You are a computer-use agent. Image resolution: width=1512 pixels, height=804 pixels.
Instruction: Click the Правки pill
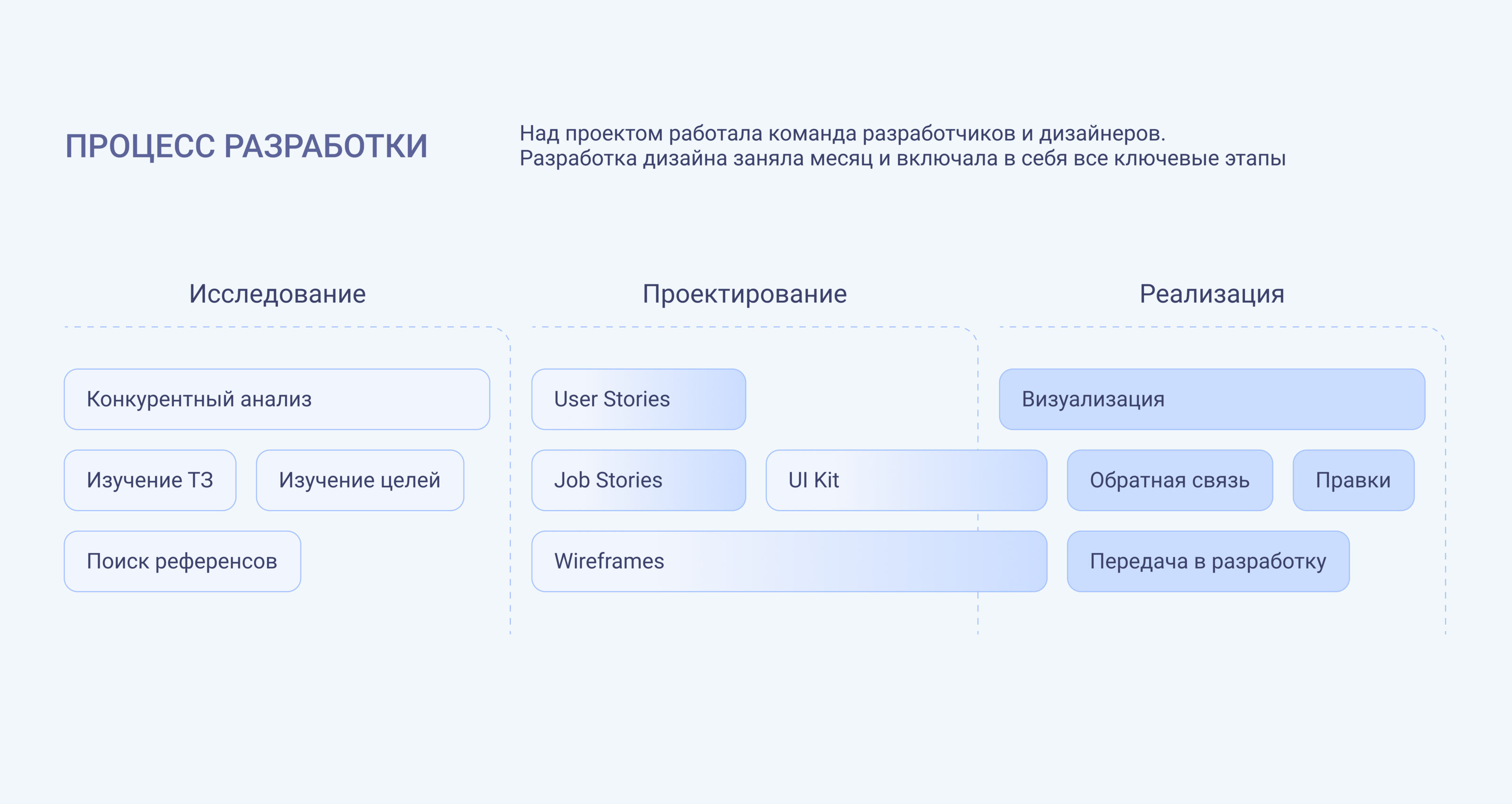1353,480
